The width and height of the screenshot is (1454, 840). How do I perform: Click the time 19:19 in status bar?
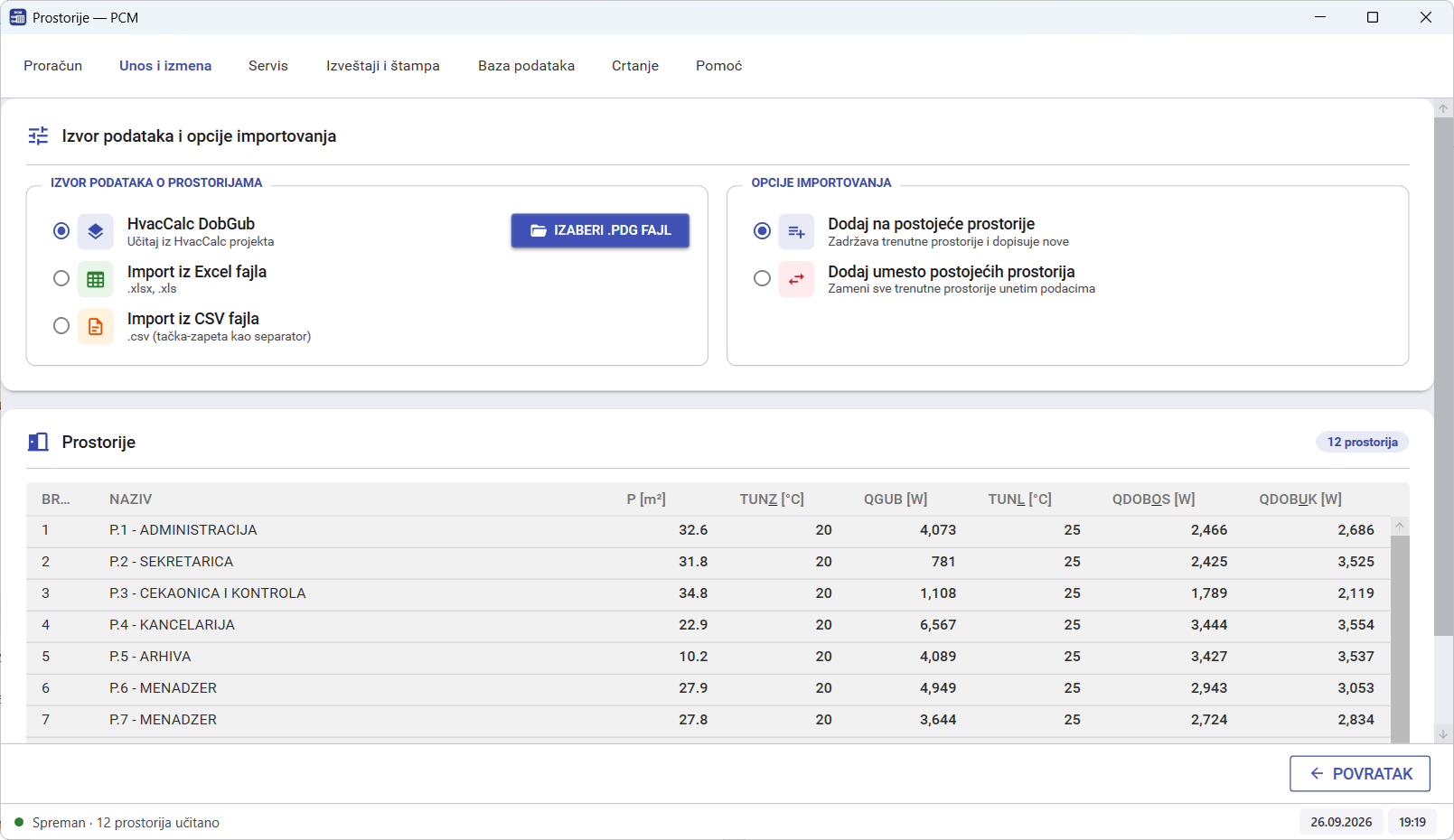pyautogui.click(x=1412, y=822)
